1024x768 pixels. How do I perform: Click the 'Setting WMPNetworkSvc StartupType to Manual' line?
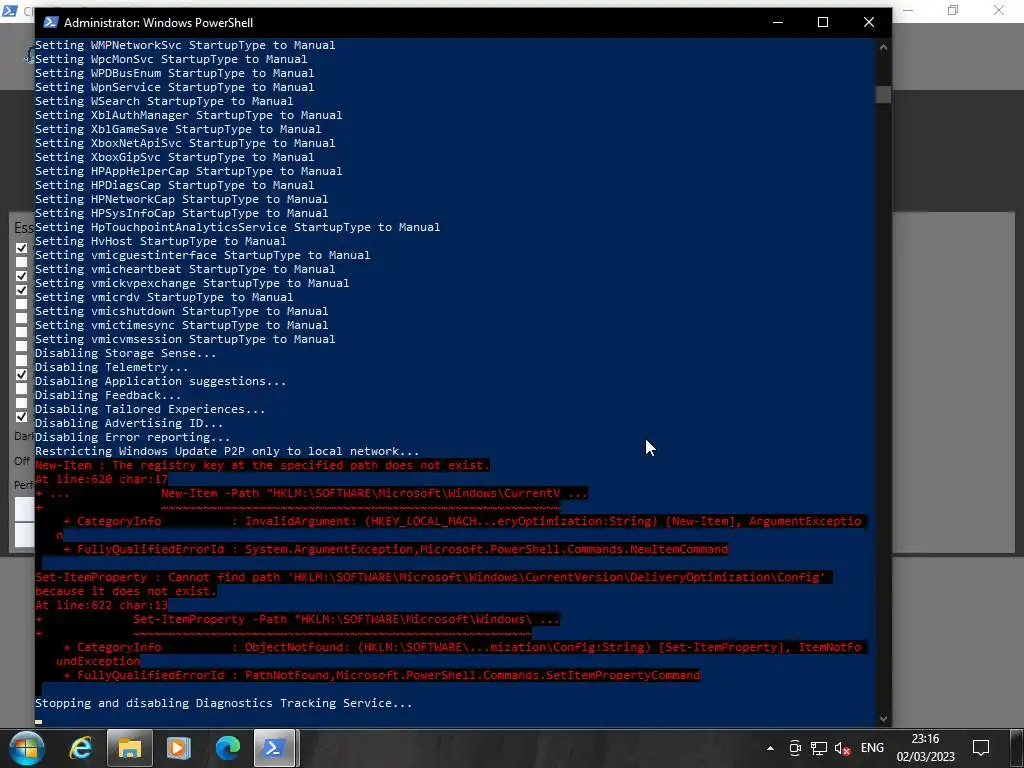click(x=185, y=45)
